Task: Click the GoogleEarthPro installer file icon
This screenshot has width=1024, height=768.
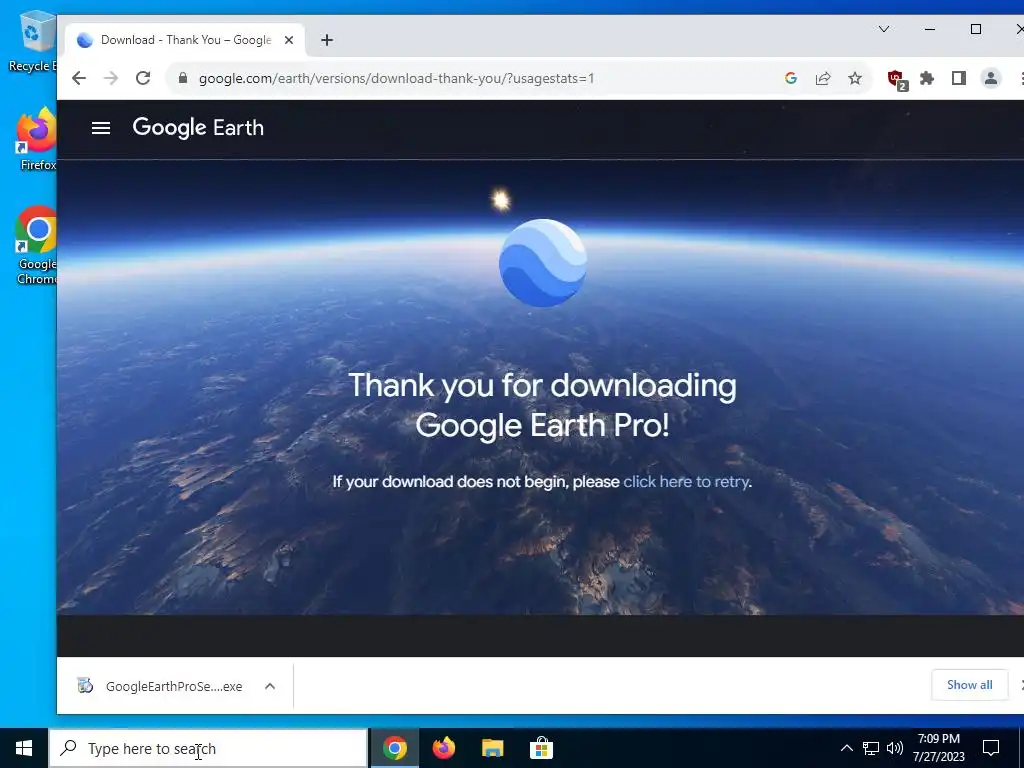Action: (x=85, y=686)
